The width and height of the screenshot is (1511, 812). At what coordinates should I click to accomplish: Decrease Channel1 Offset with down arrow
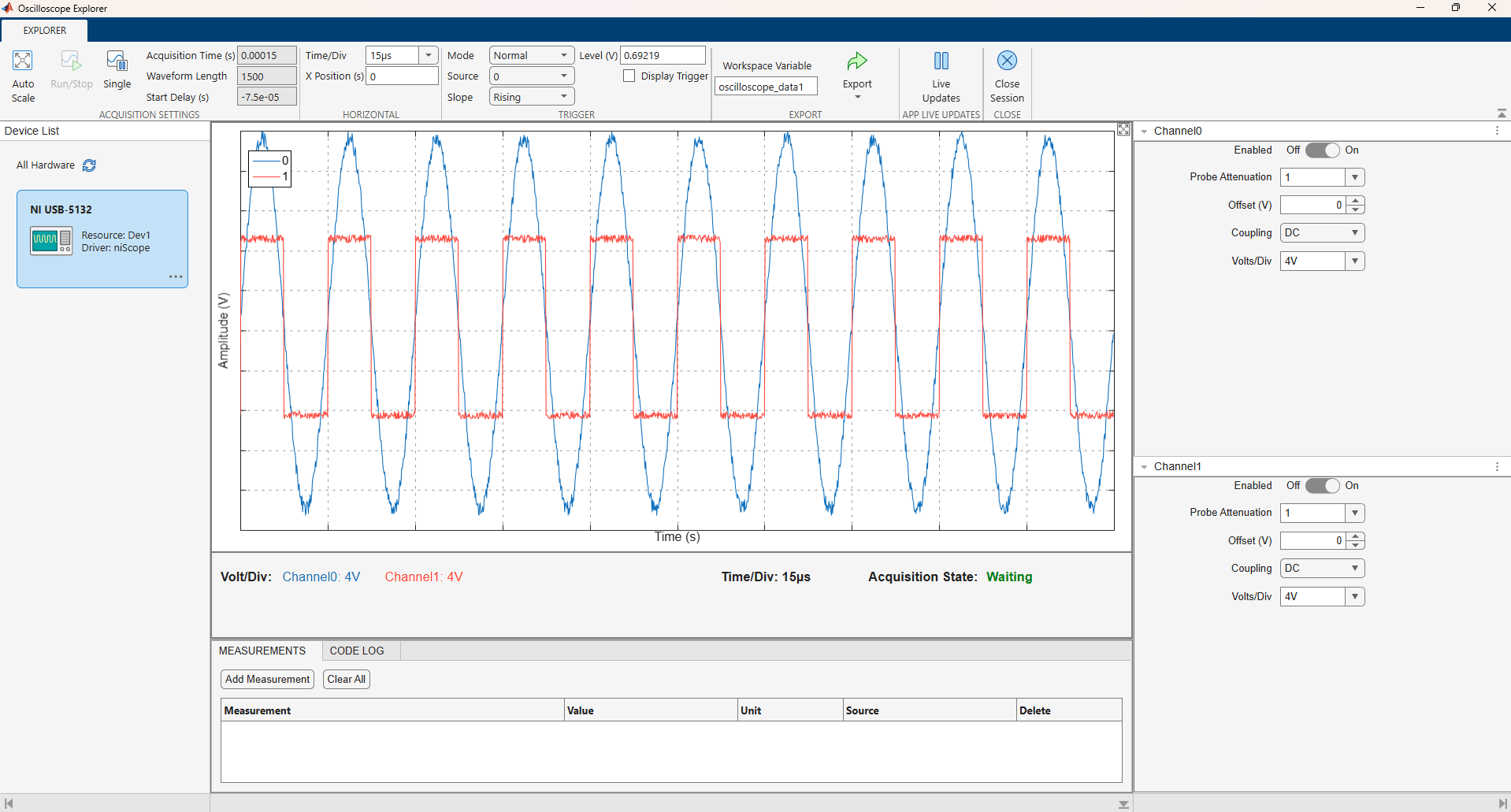pyautogui.click(x=1355, y=545)
